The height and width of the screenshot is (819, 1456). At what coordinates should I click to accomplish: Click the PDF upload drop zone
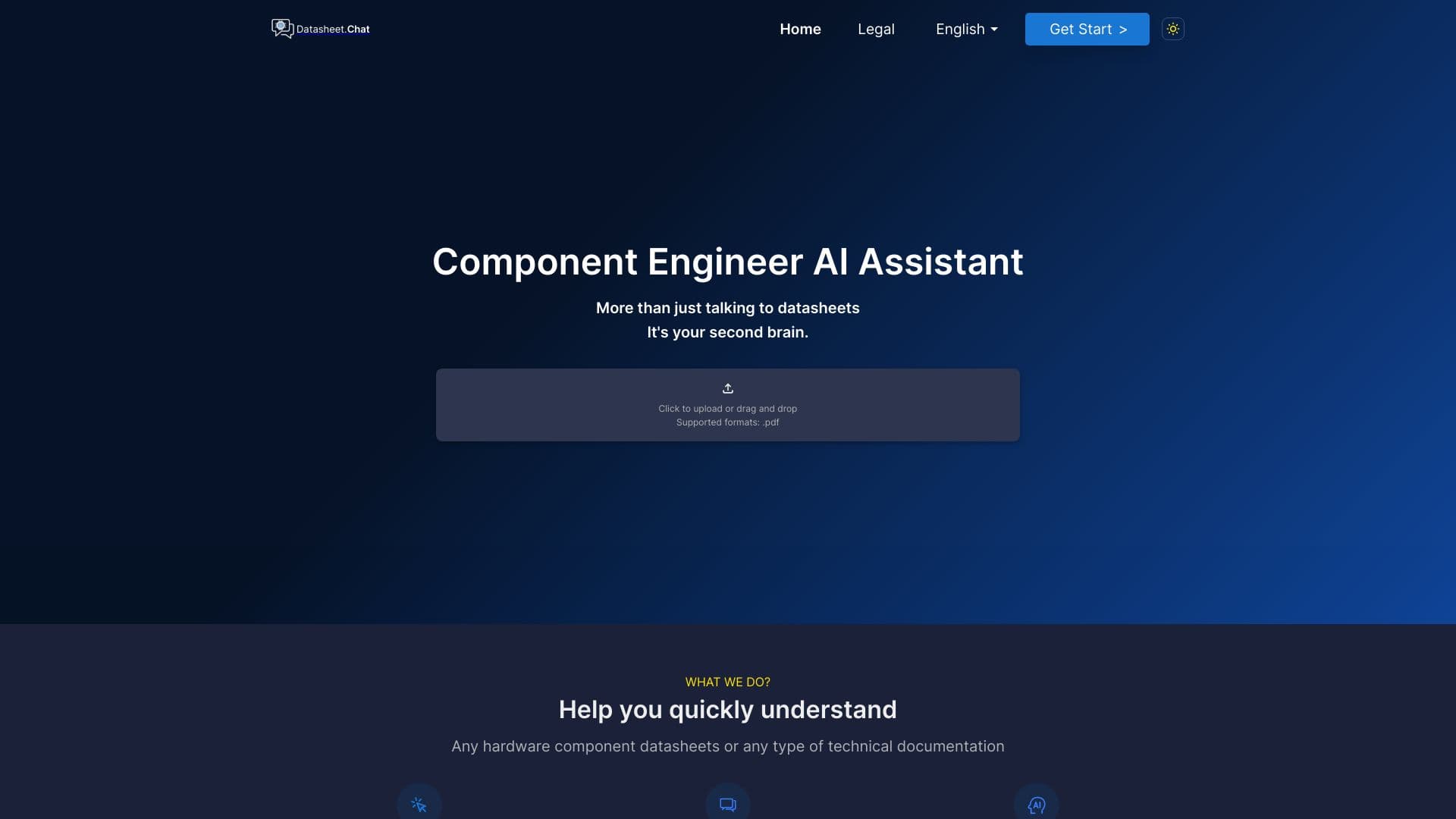click(727, 404)
